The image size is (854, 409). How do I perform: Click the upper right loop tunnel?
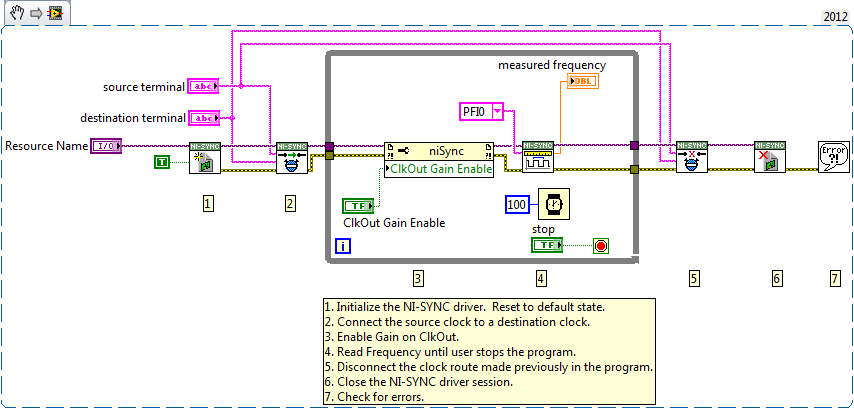[x=634, y=145]
